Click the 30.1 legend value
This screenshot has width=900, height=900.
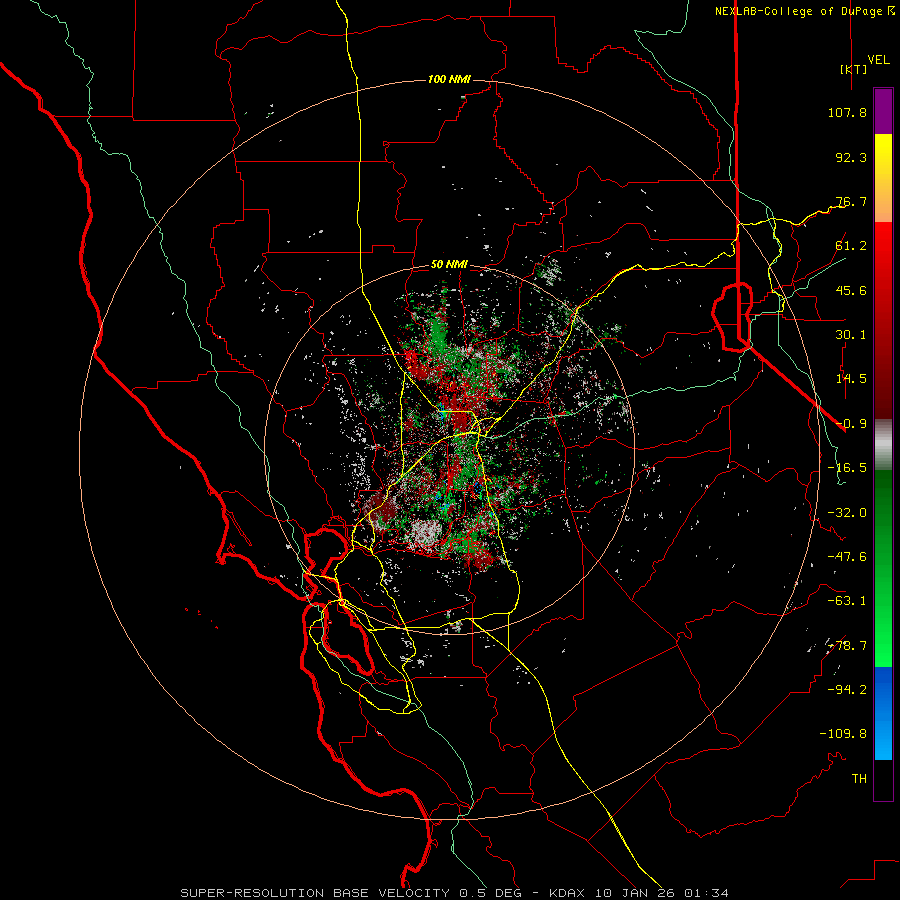(x=851, y=335)
